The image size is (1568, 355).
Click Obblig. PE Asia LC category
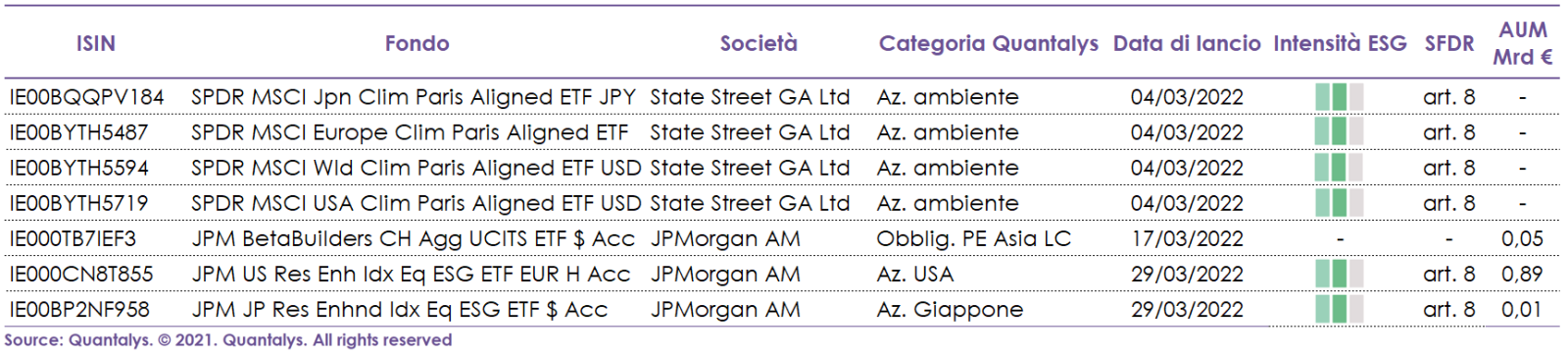973,238
